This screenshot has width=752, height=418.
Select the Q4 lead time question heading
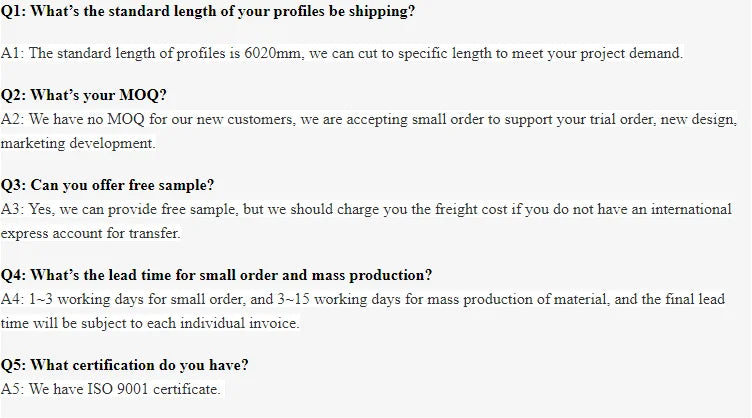pyautogui.click(x=216, y=275)
